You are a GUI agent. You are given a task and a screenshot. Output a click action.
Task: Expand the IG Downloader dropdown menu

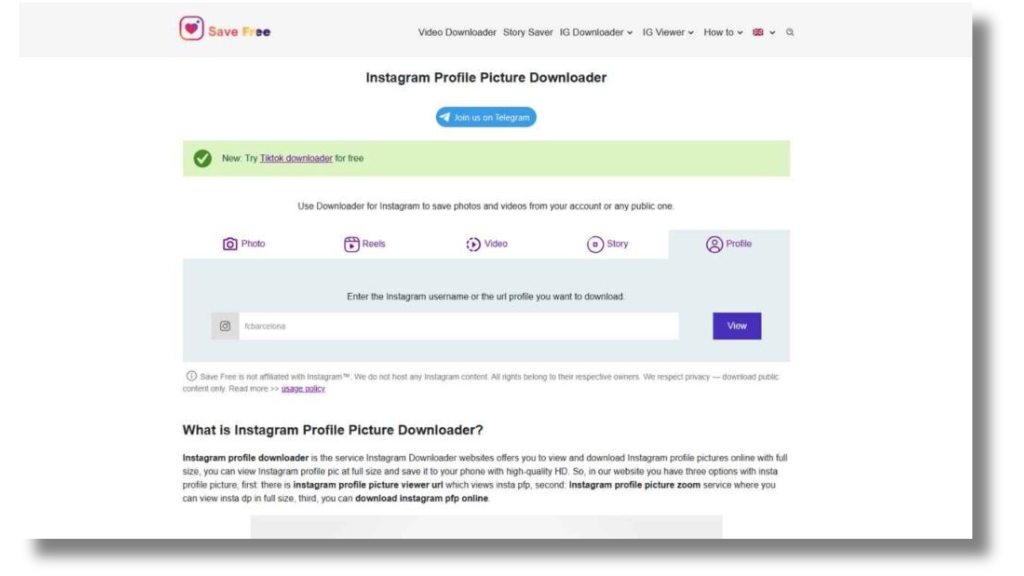click(x=596, y=32)
